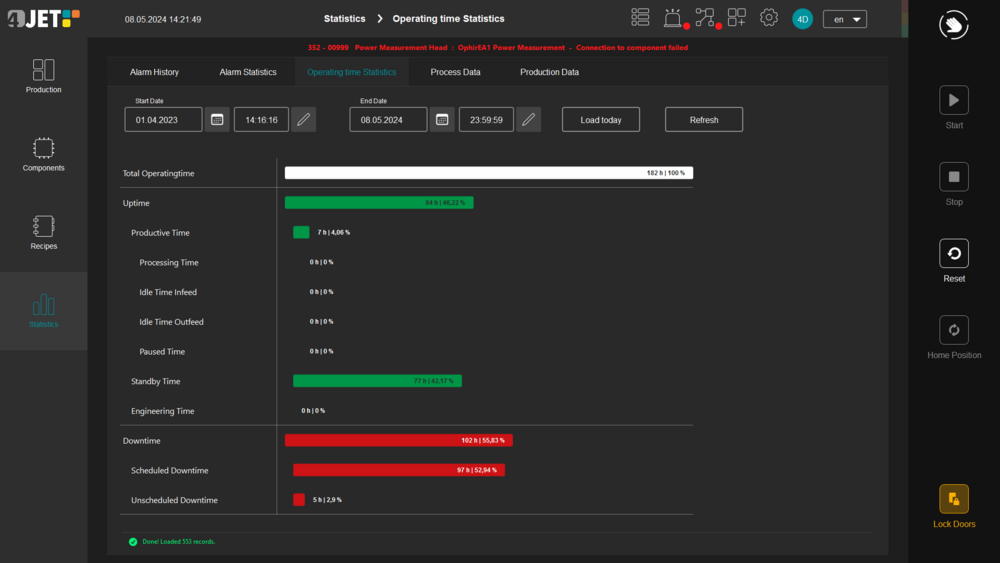Open the Components sidebar section
The width and height of the screenshot is (1000, 563).
[43, 154]
